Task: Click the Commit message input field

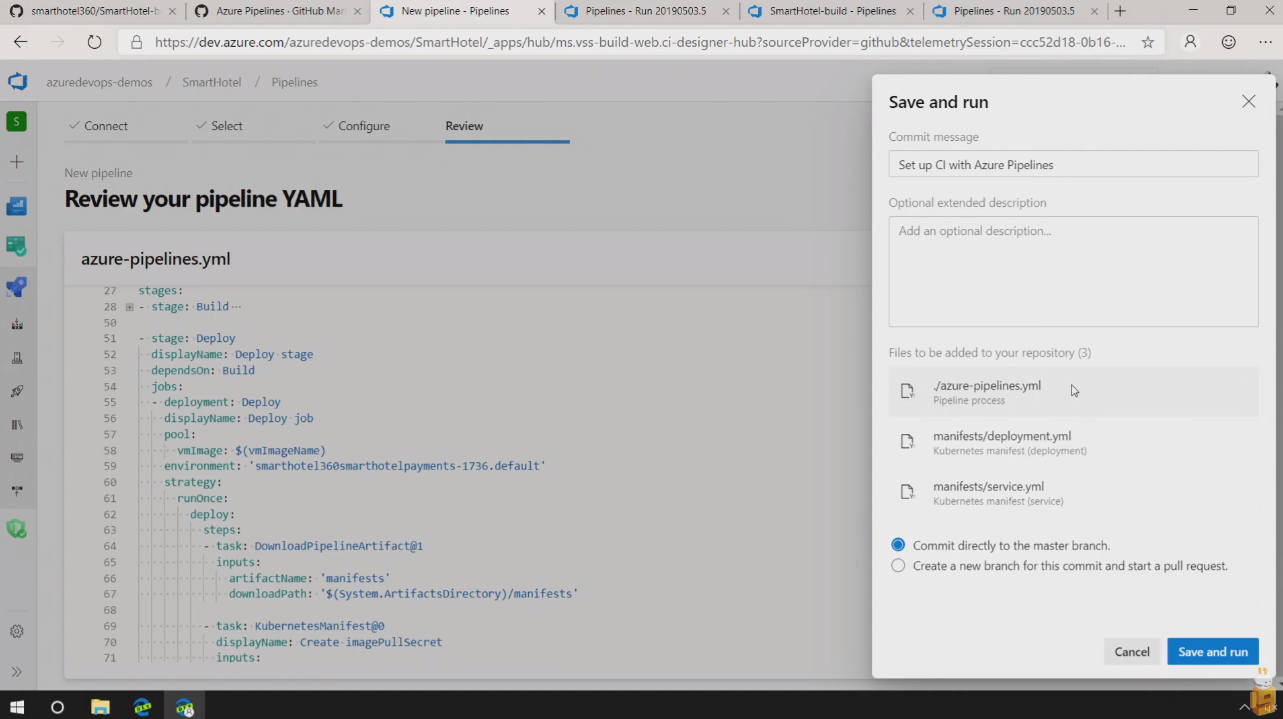Action: click(x=1073, y=164)
